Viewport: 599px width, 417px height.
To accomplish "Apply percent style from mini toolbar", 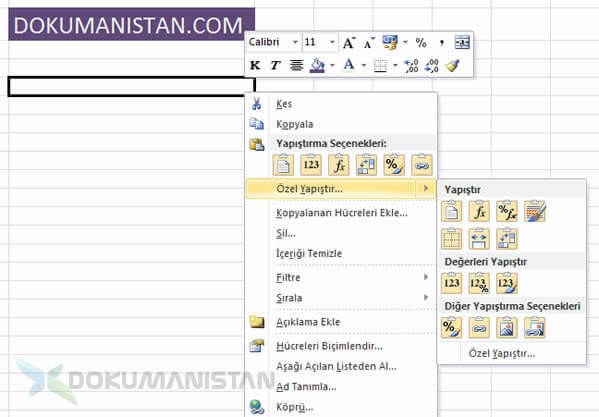I will tap(421, 42).
